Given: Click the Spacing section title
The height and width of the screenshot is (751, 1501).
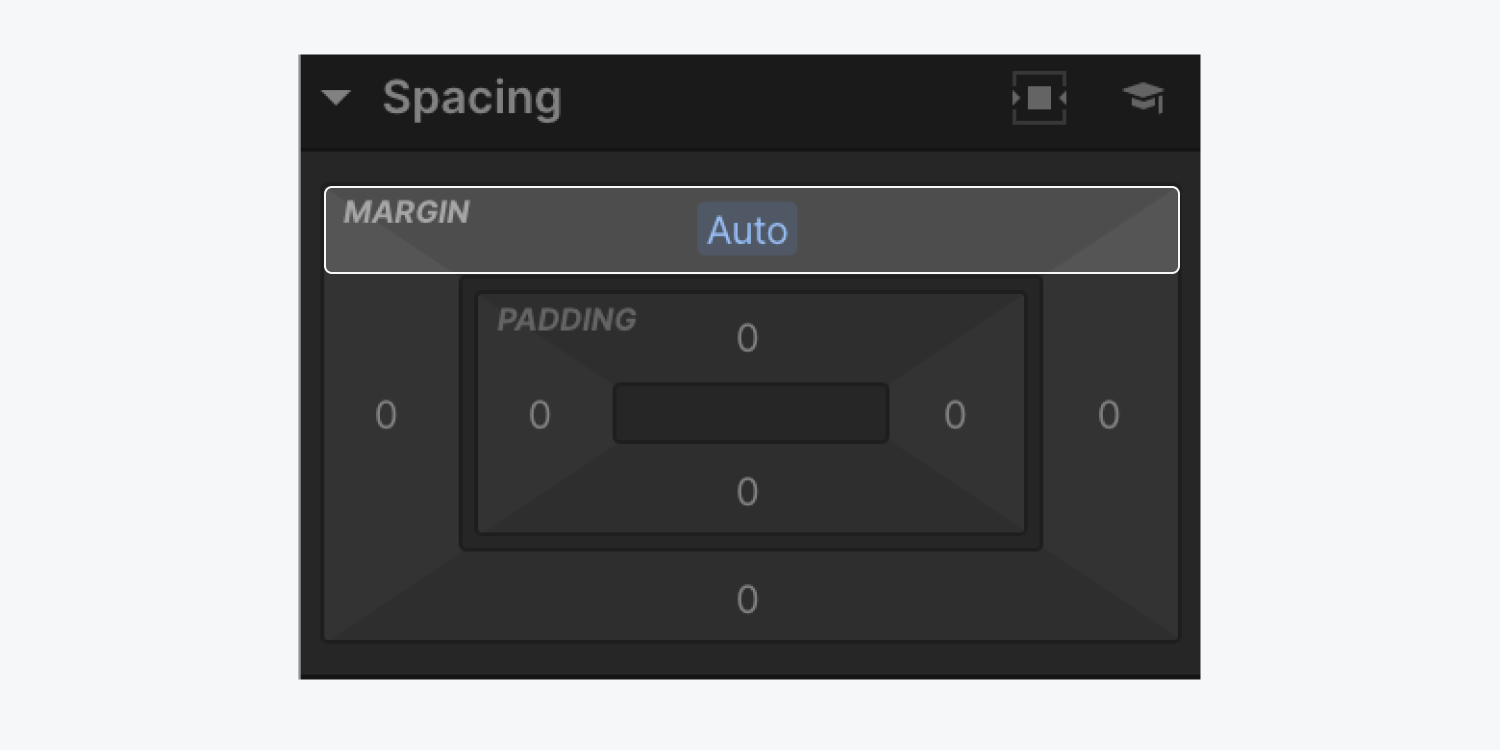Looking at the screenshot, I should [x=472, y=98].
